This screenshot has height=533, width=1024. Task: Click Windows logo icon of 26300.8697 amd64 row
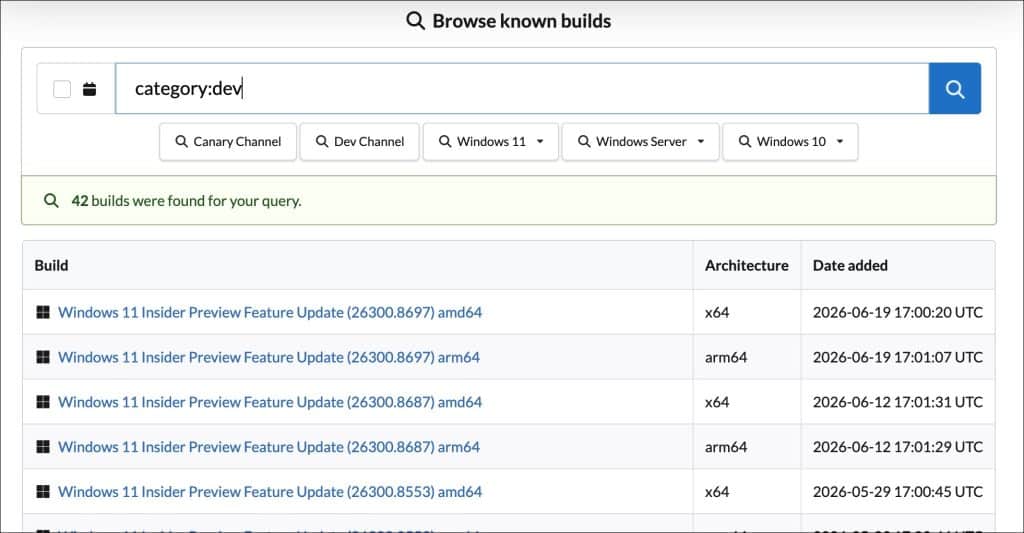43,312
